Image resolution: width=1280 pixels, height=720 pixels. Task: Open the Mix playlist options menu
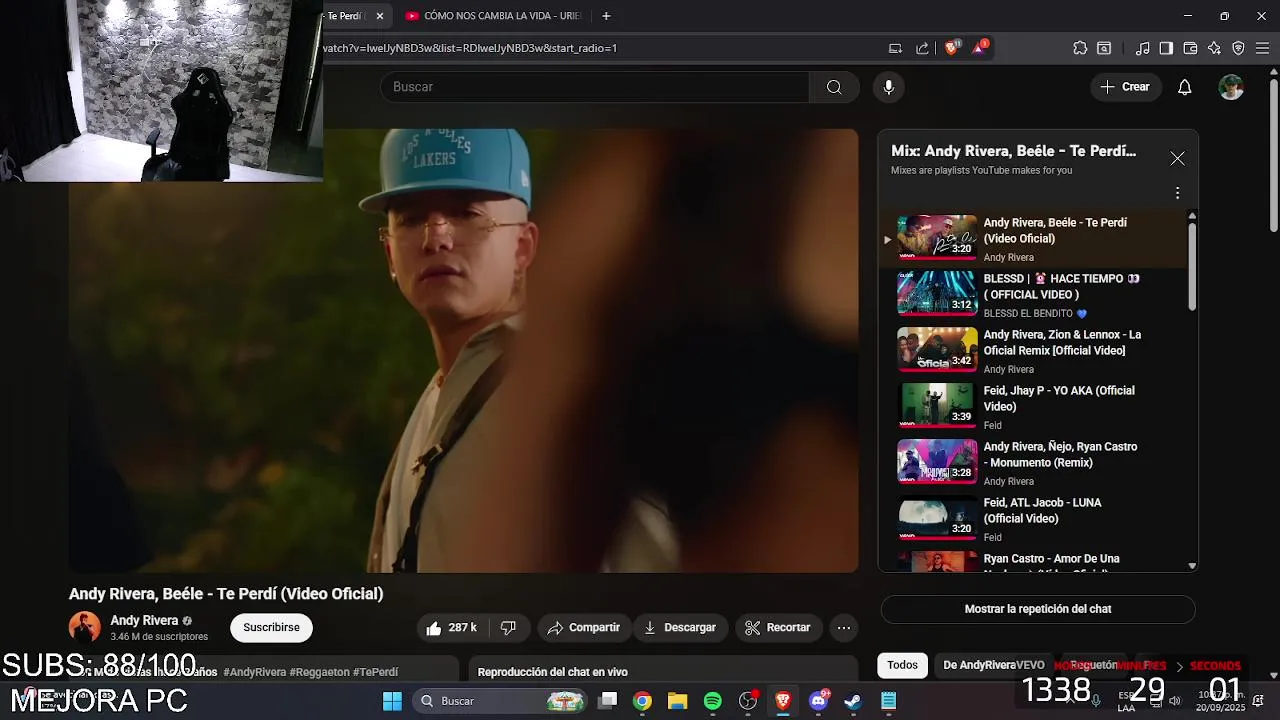[x=1177, y=193]
